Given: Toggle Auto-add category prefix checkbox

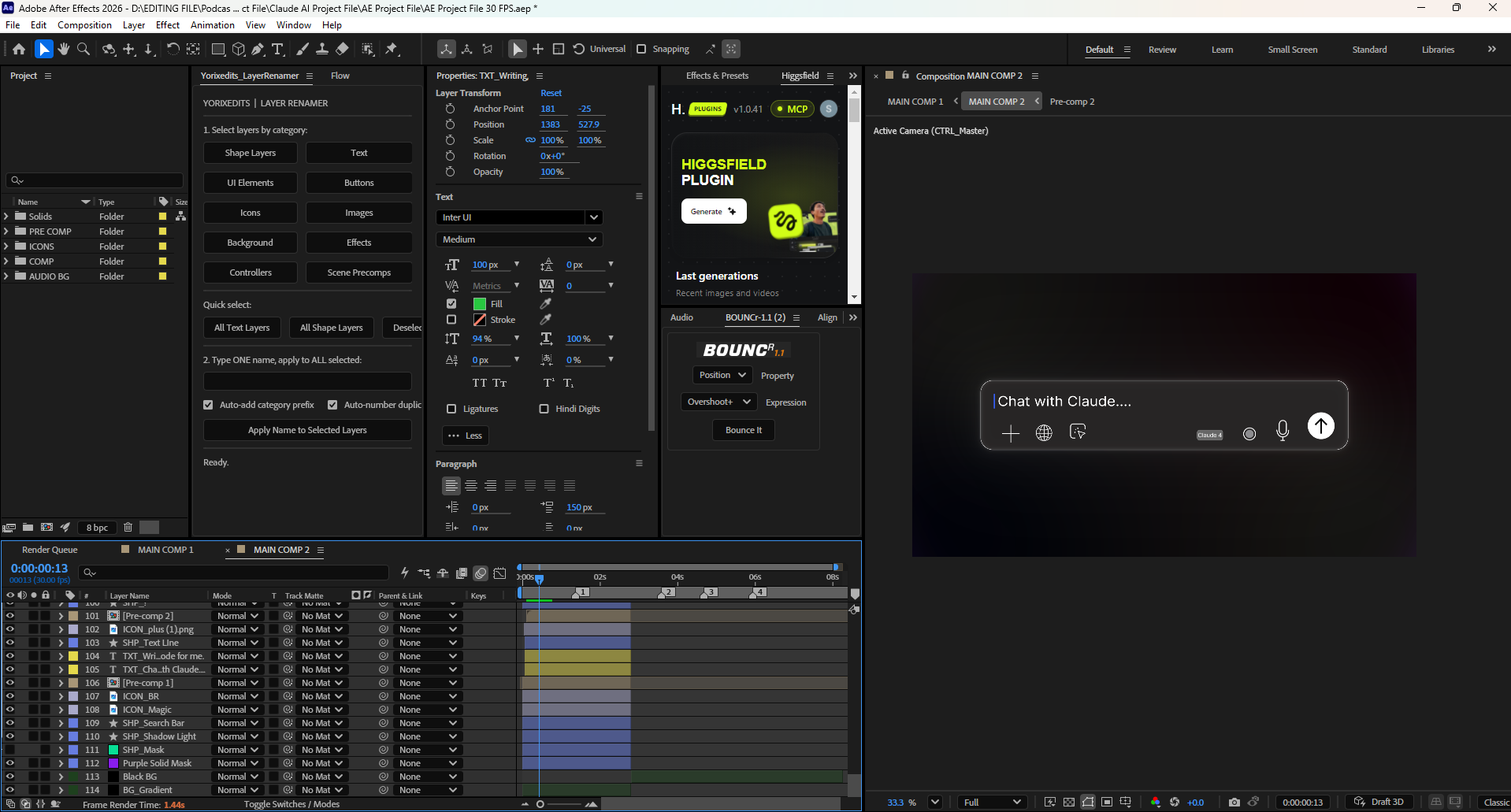Looking at the screenshot, I should [x=208, y=405].
